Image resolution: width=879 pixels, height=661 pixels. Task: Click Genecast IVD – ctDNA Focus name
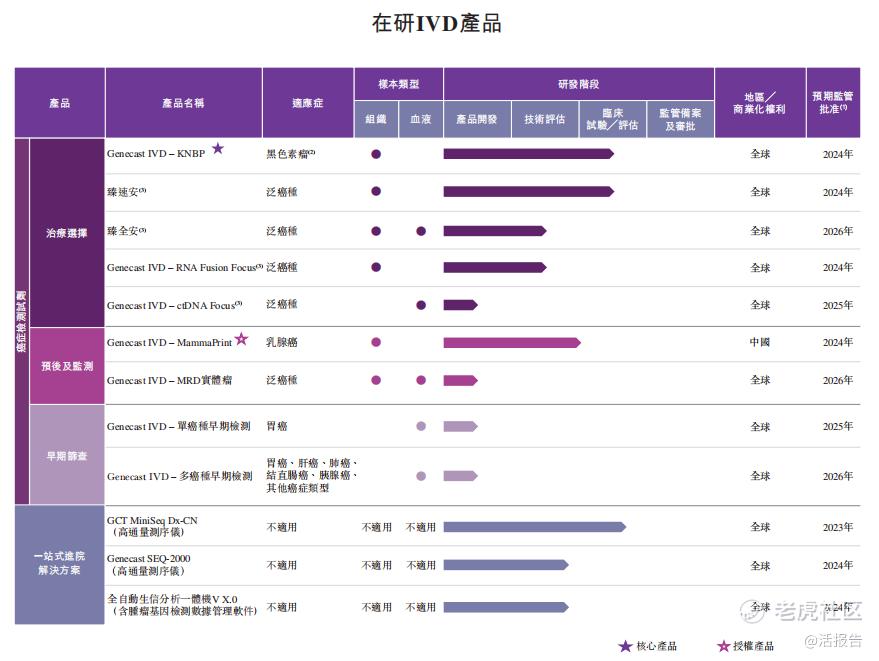174,306
